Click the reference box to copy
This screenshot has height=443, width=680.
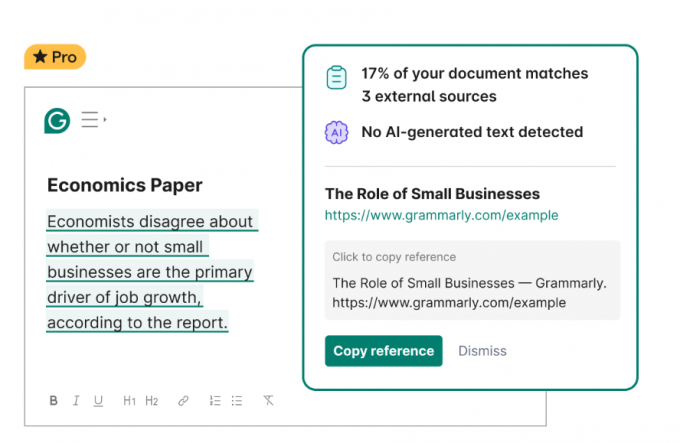(472, 280)
